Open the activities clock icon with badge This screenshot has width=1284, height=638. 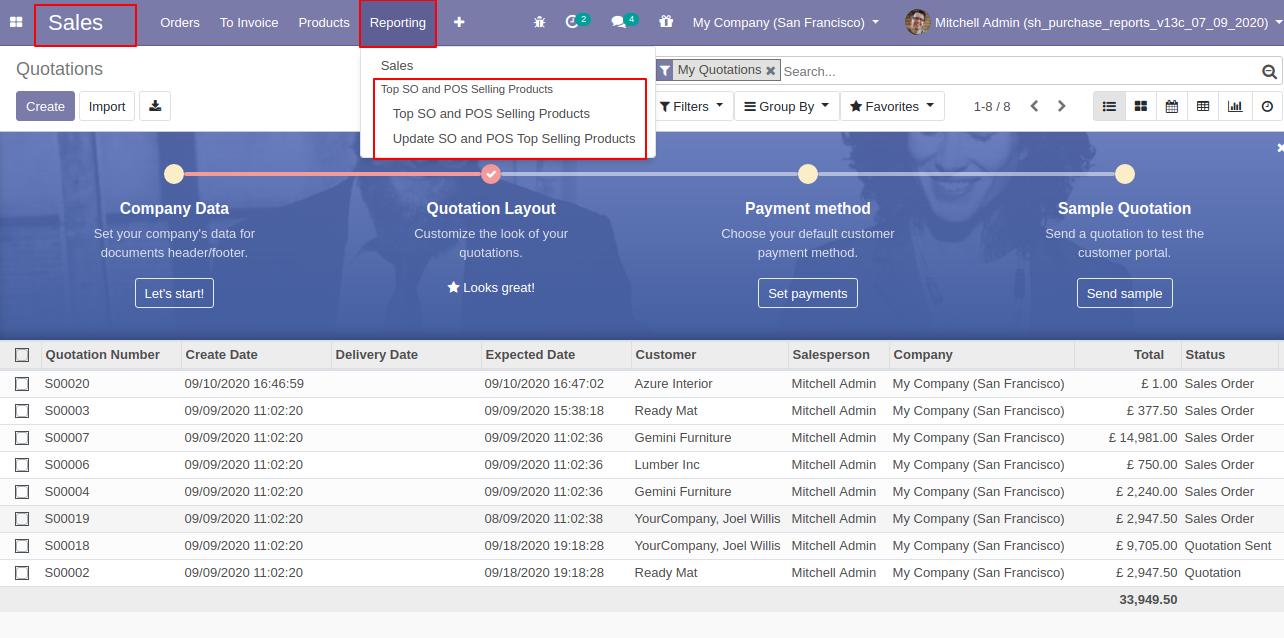[x=573, y=22]
